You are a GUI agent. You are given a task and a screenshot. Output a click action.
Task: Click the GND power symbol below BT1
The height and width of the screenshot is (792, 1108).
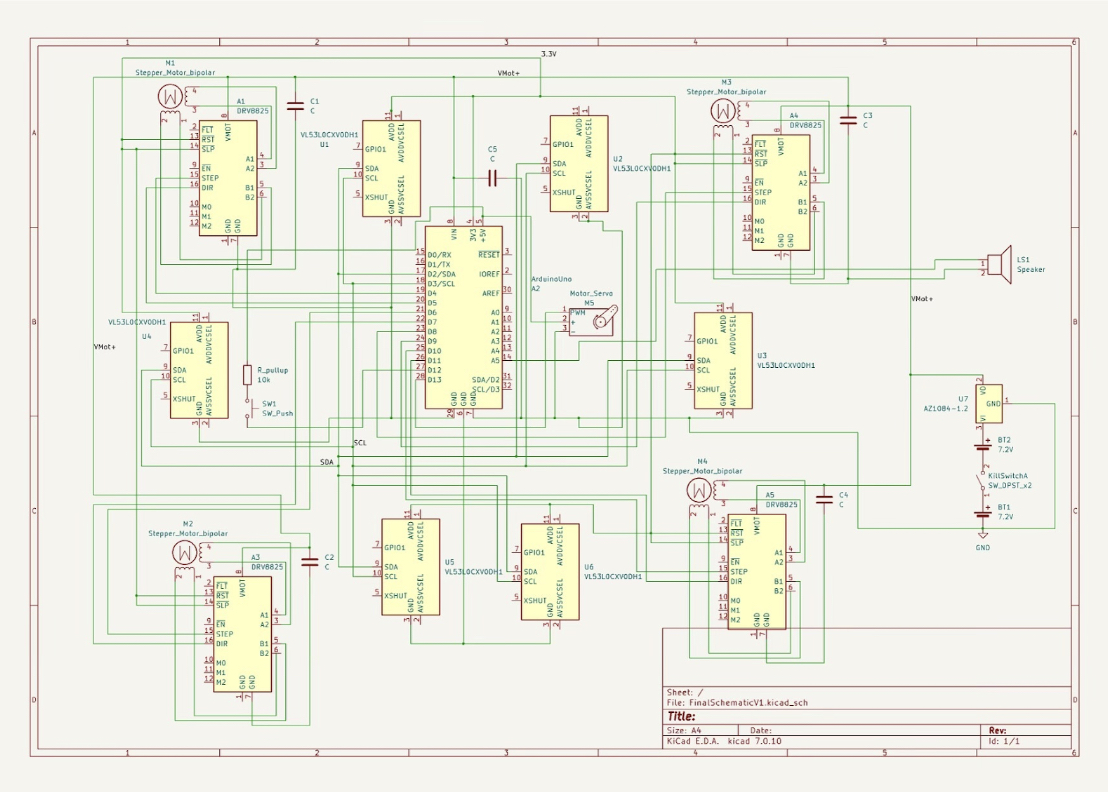pos(983,540)
